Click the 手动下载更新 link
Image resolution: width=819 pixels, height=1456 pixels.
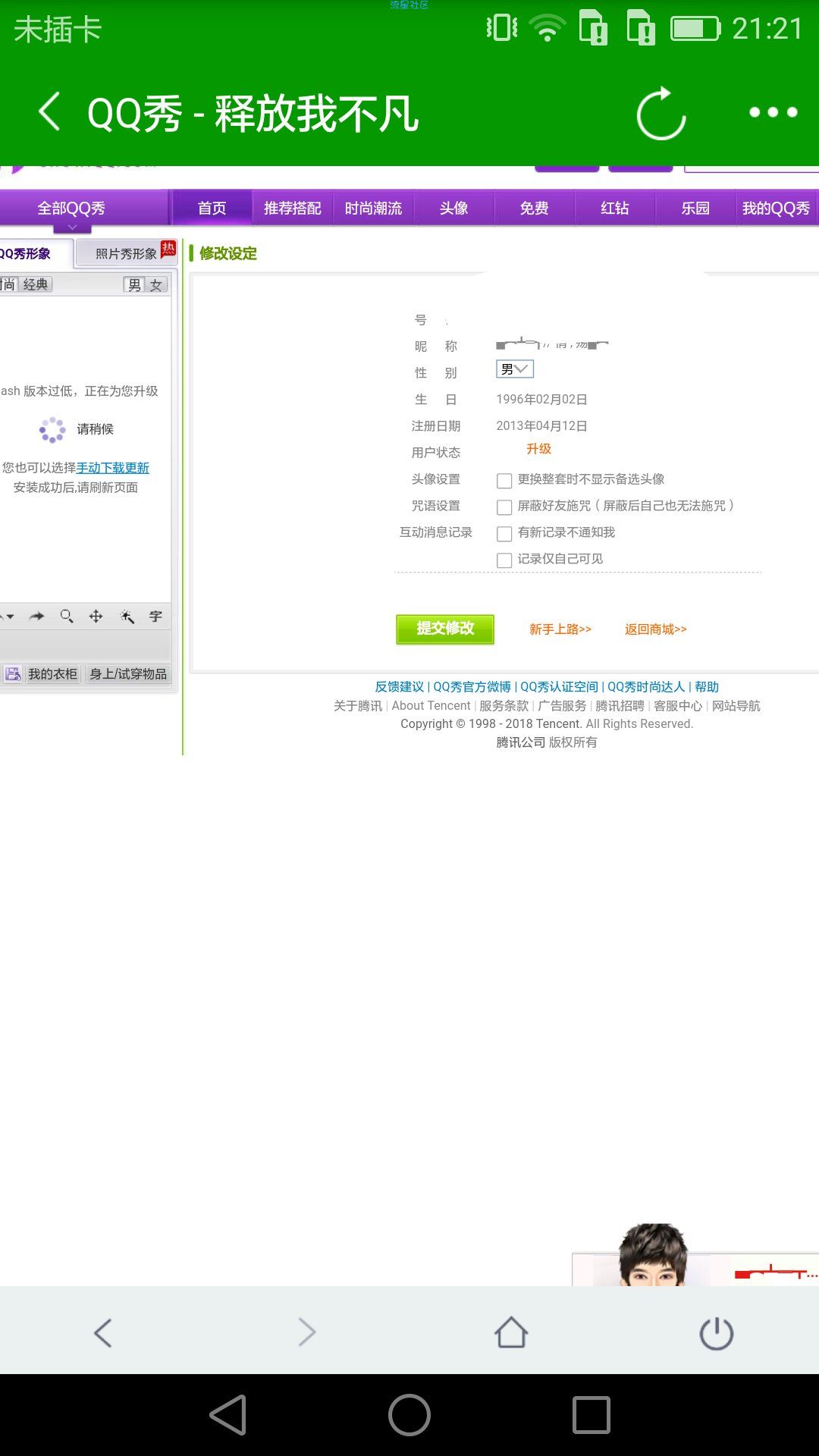(x=113, y=468)
